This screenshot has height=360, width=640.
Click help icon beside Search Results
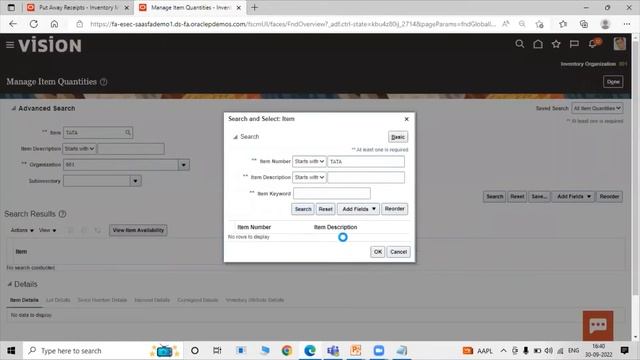[x=62, y=214]
